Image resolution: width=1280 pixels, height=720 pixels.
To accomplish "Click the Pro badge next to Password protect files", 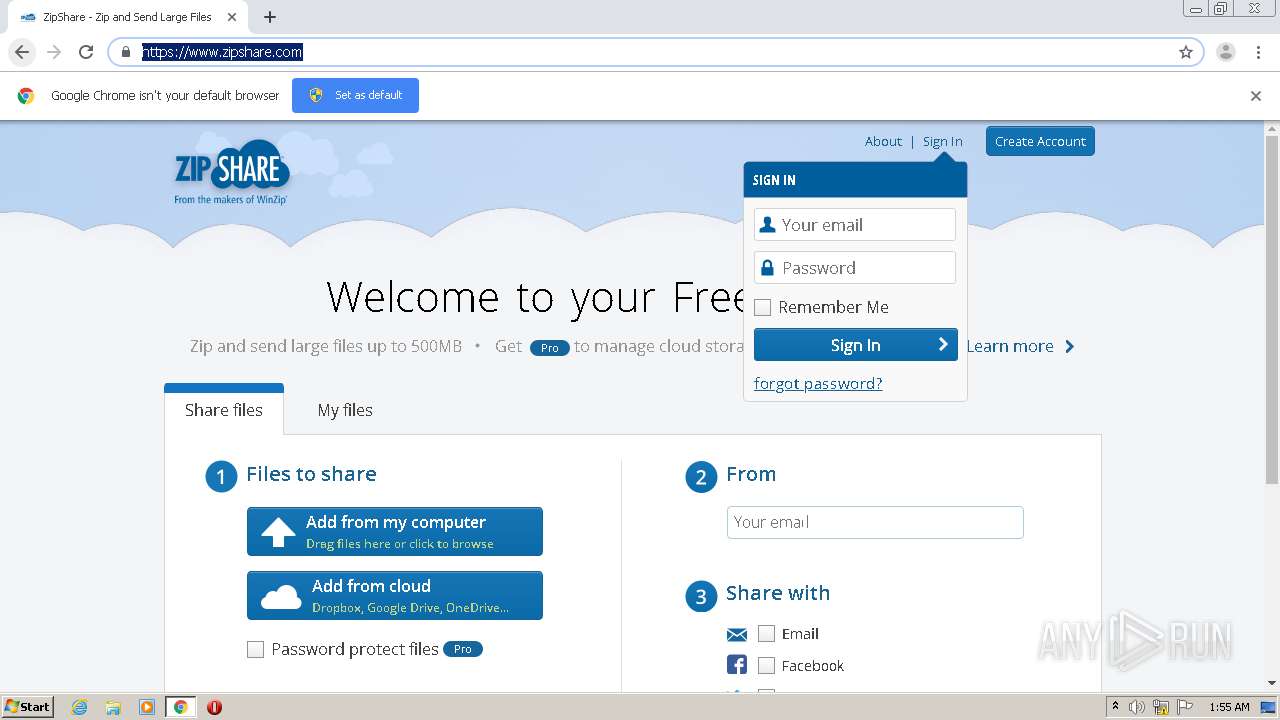I will (463, 649).
